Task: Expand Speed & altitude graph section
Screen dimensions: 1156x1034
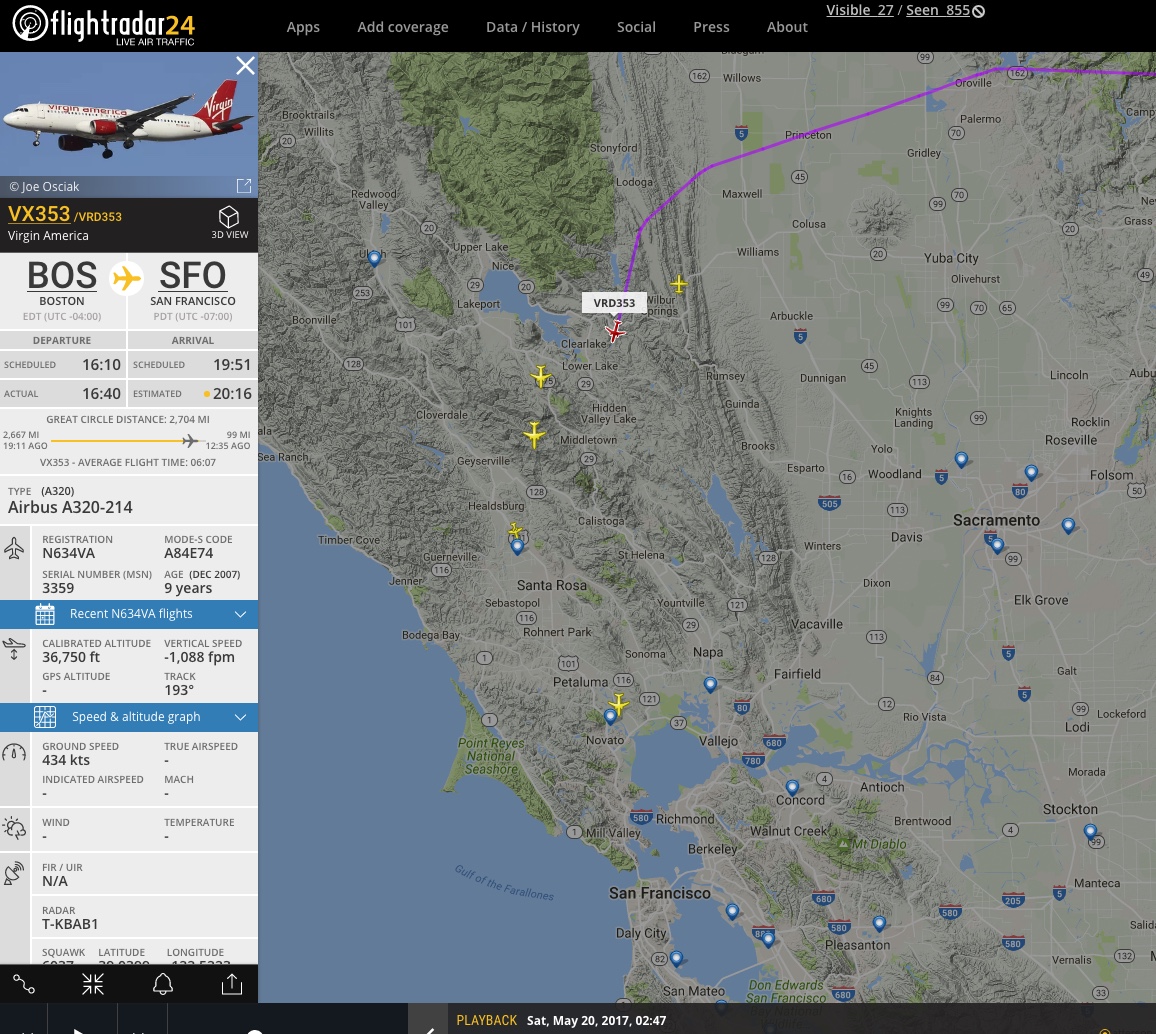Action: 129,717
